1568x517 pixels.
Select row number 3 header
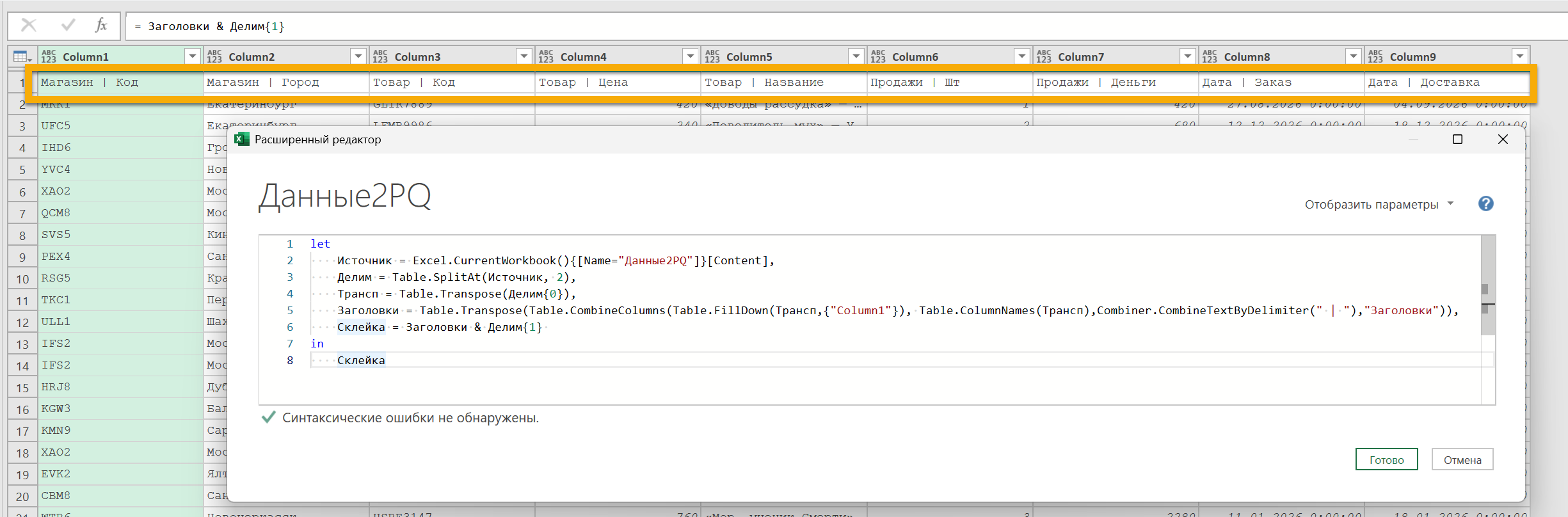pos(22,126)
